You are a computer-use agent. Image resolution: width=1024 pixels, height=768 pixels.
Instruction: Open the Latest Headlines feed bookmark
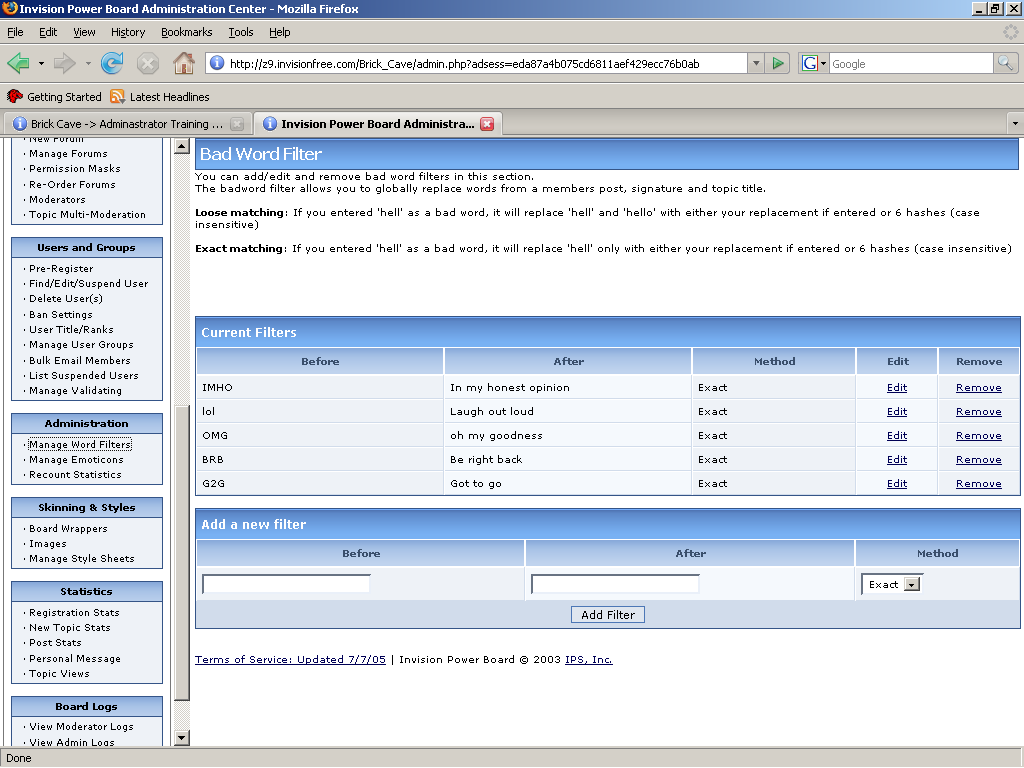pyautogui.click(x=160, y=97)
